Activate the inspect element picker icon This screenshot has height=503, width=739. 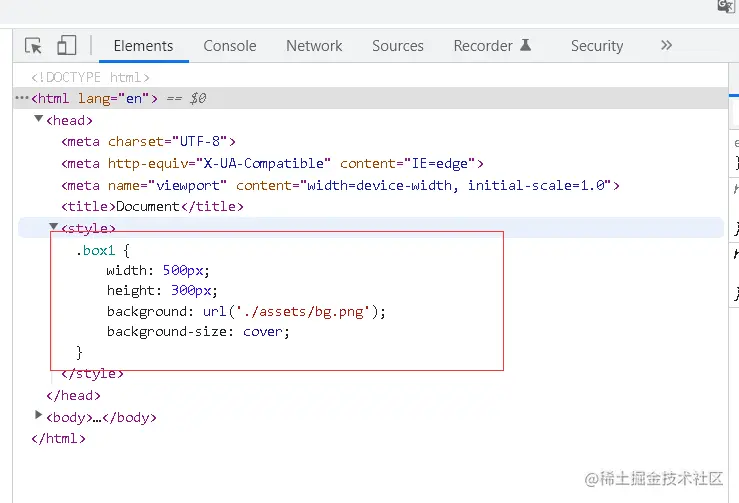33,46
